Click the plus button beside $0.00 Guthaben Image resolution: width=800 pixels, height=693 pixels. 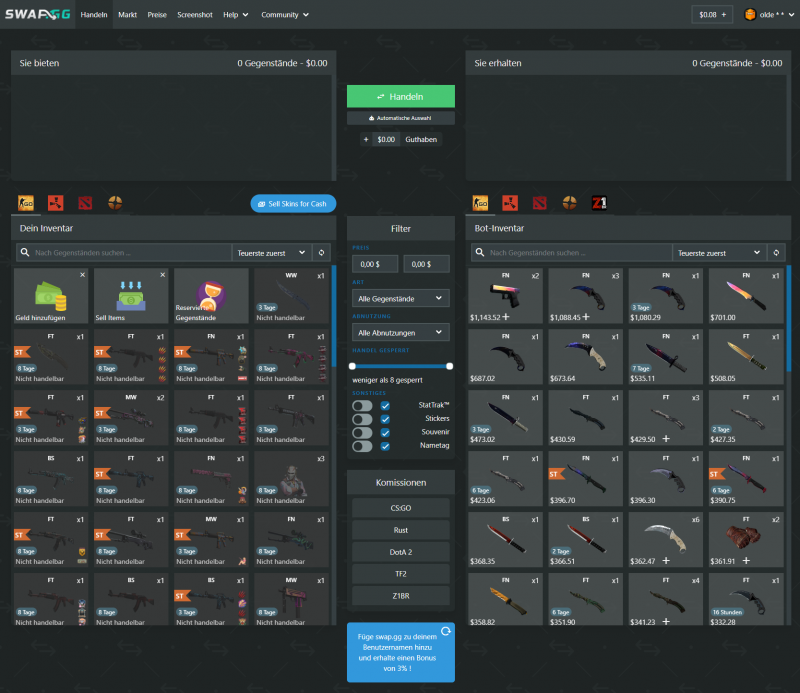[366, 139]
